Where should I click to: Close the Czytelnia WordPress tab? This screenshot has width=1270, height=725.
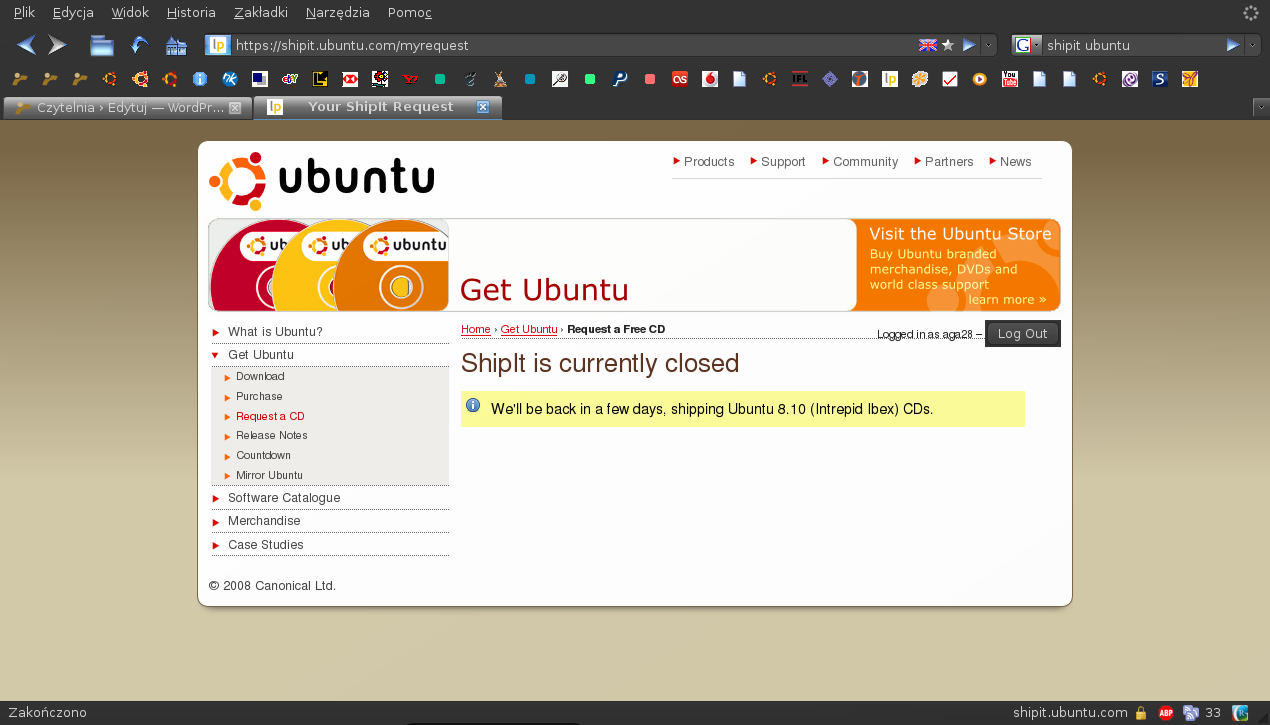coord(235,107)
